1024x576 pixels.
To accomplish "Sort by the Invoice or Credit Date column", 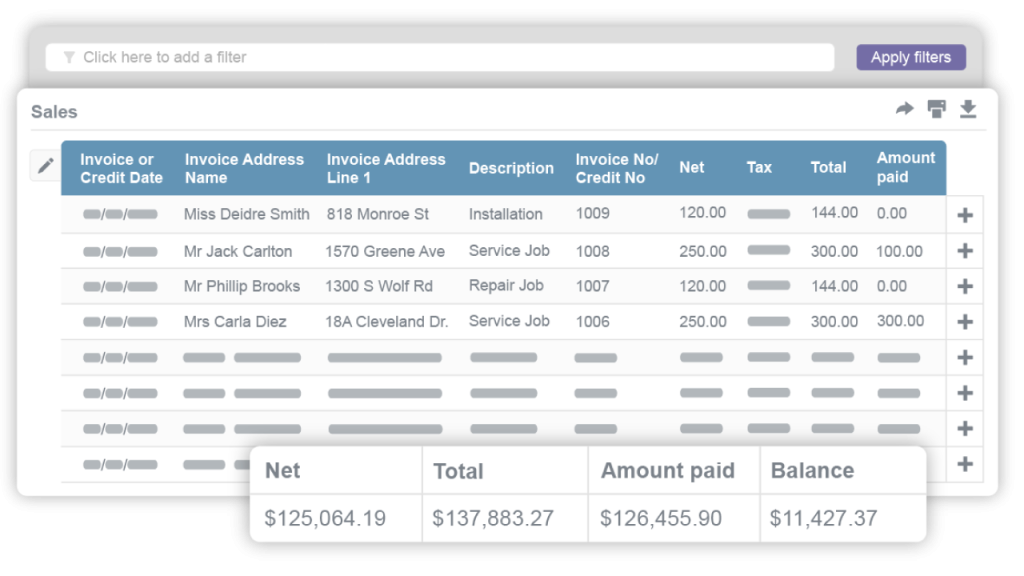I will pos(119,168).
